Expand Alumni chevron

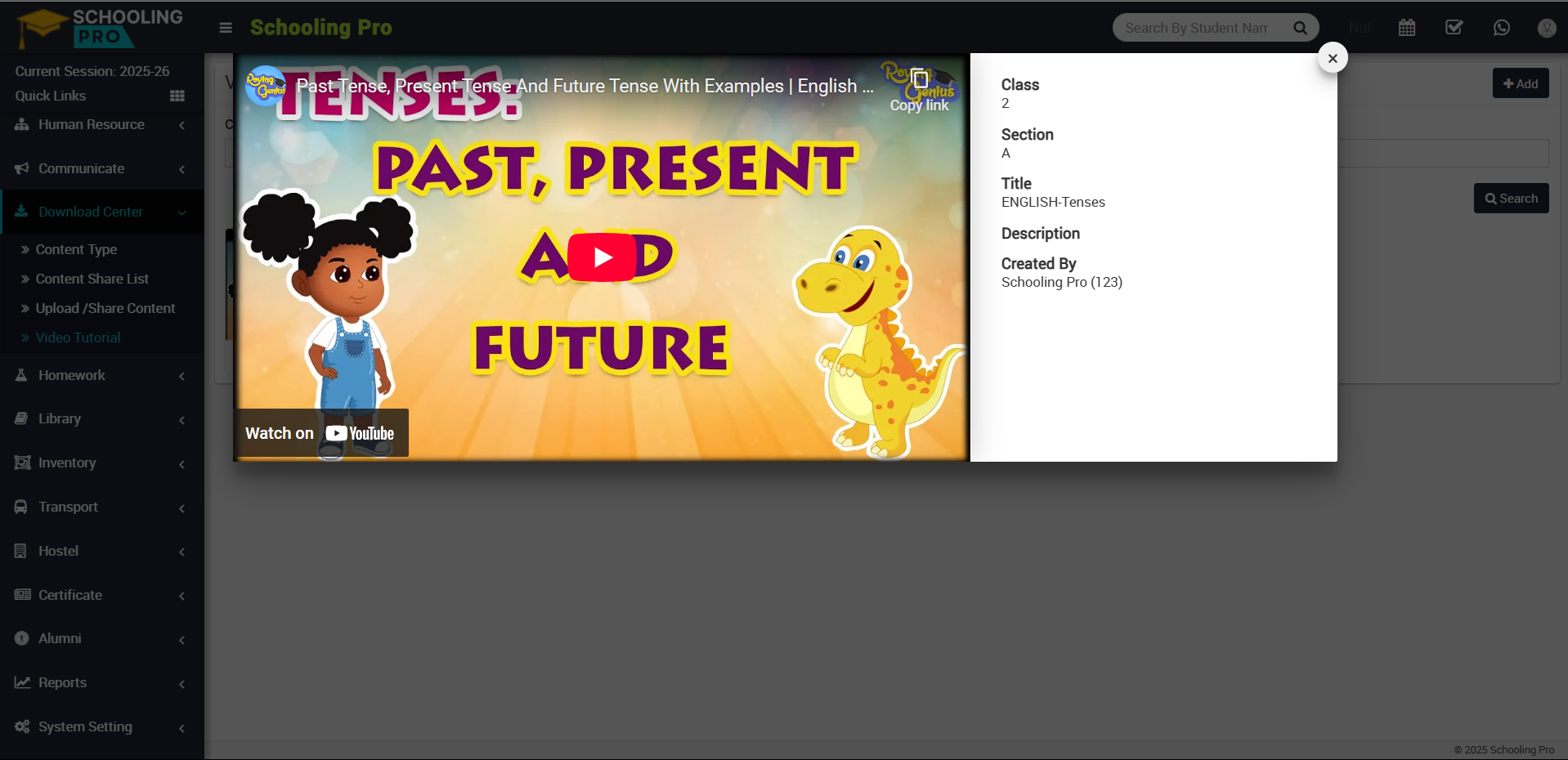pyautogui.click(x=181, y=640)
